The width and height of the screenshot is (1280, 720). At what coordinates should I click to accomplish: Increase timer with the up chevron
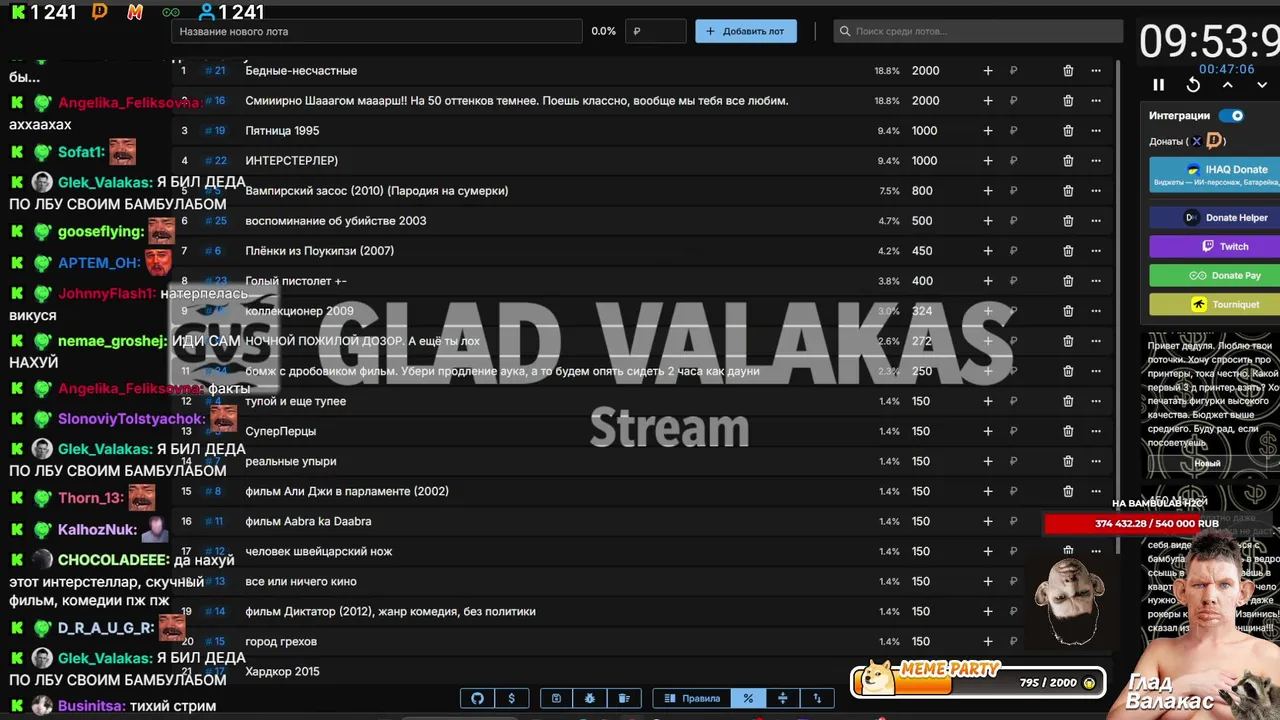(1227, 85)
